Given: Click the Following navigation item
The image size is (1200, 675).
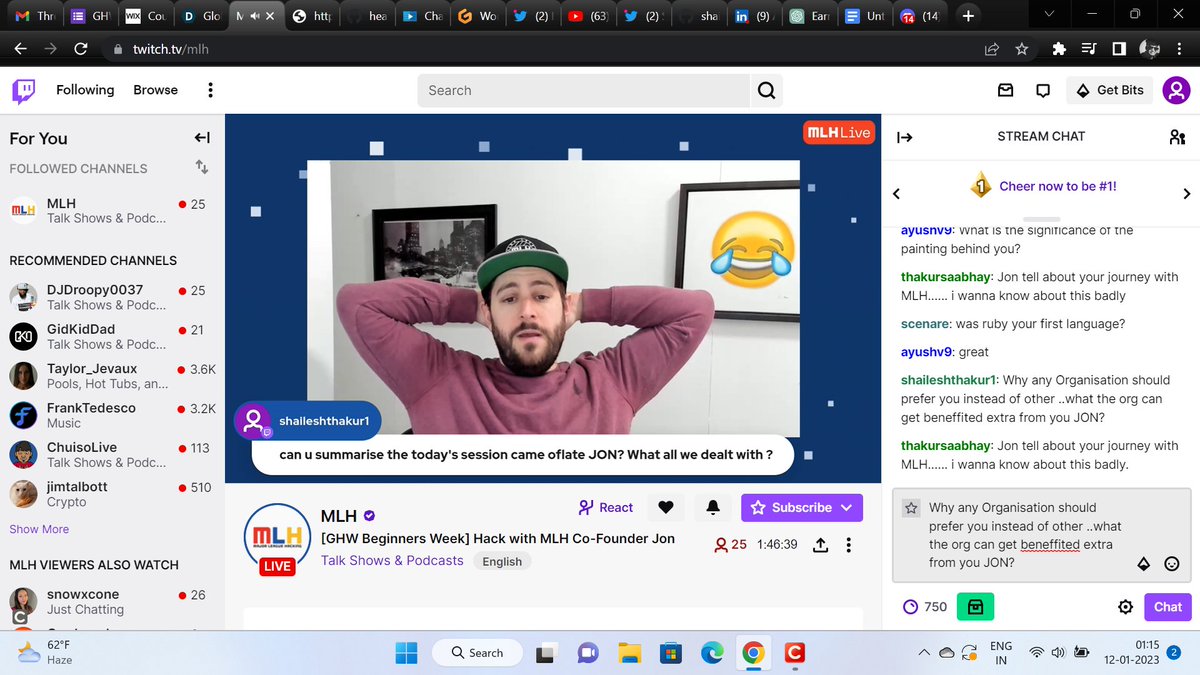Looking at the screenshot, I should pyautogui.click(x=84, y=90).
